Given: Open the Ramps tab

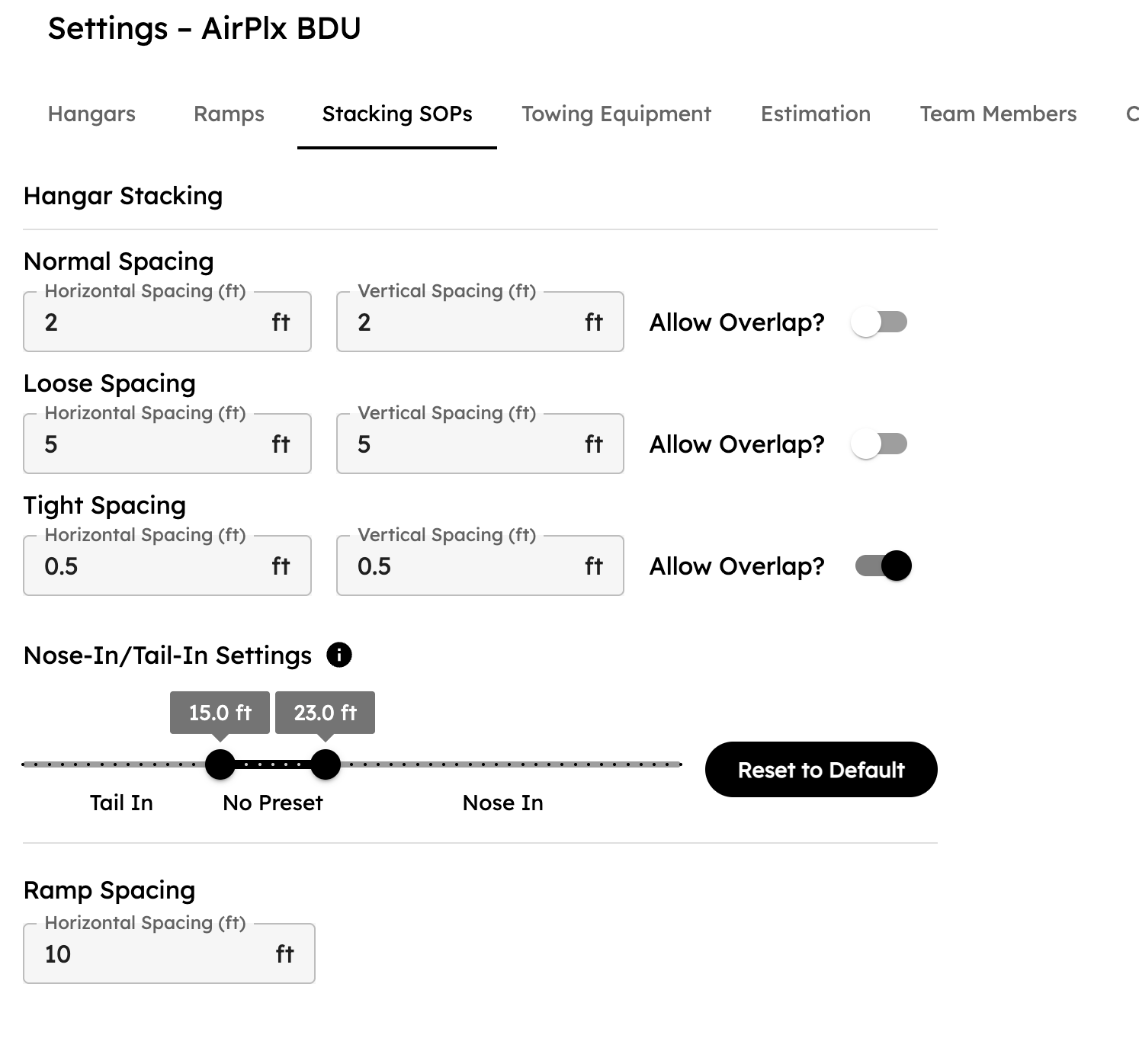Looking at the screenshot, I should (x=228, y=114).
